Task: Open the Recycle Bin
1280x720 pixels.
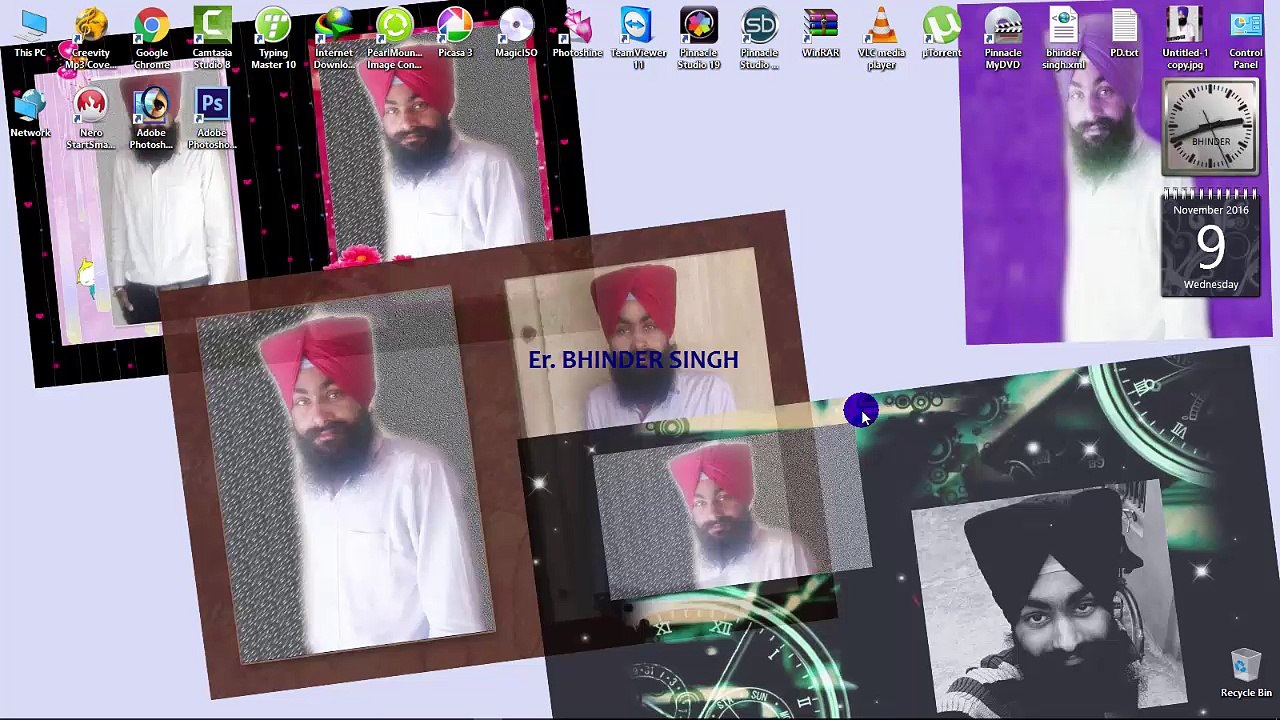Action: click(1246, 673)
